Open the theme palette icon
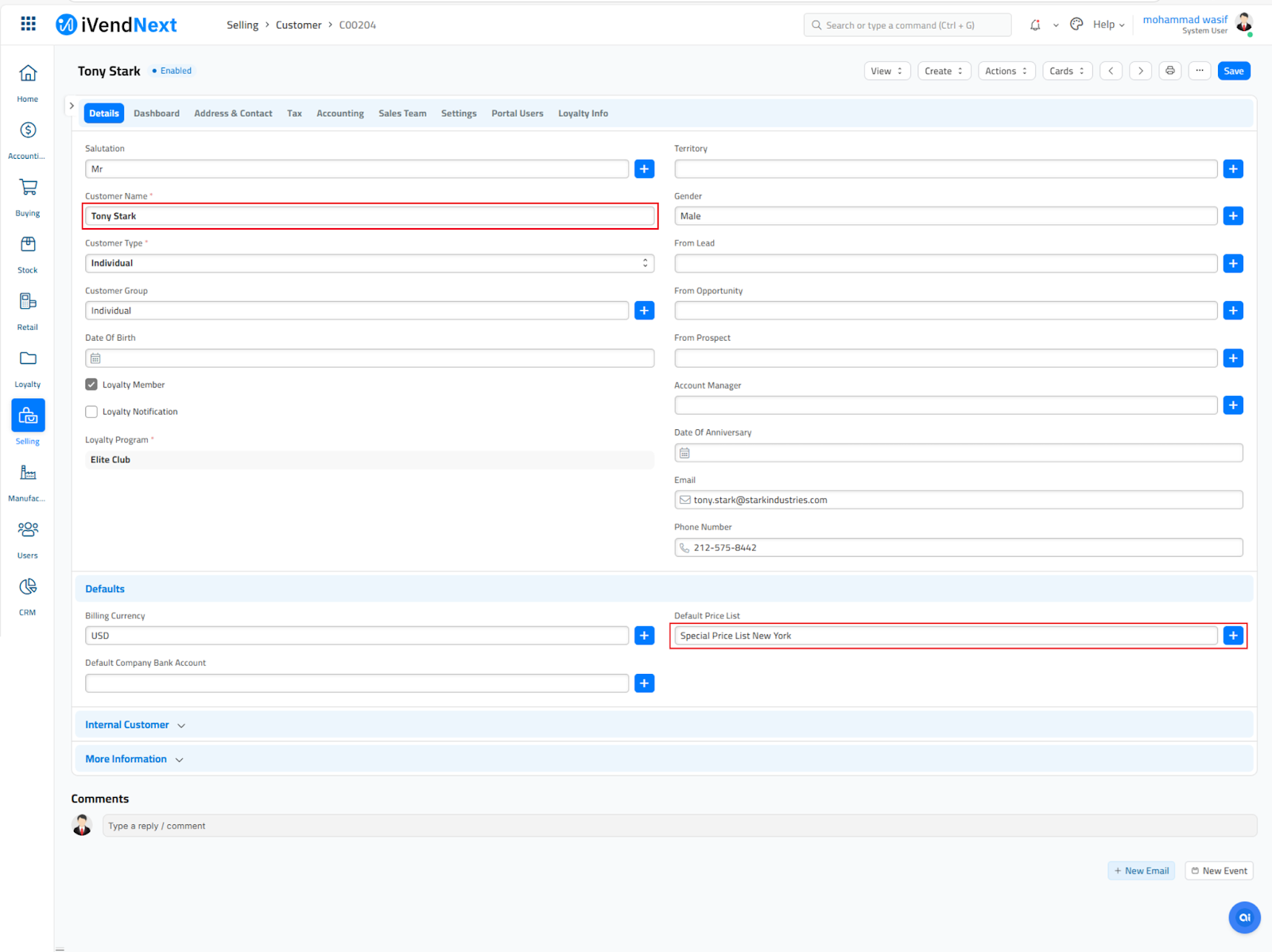This screenshot has height=952, width=1272. pyautogui.click(x=1076, y=25)
